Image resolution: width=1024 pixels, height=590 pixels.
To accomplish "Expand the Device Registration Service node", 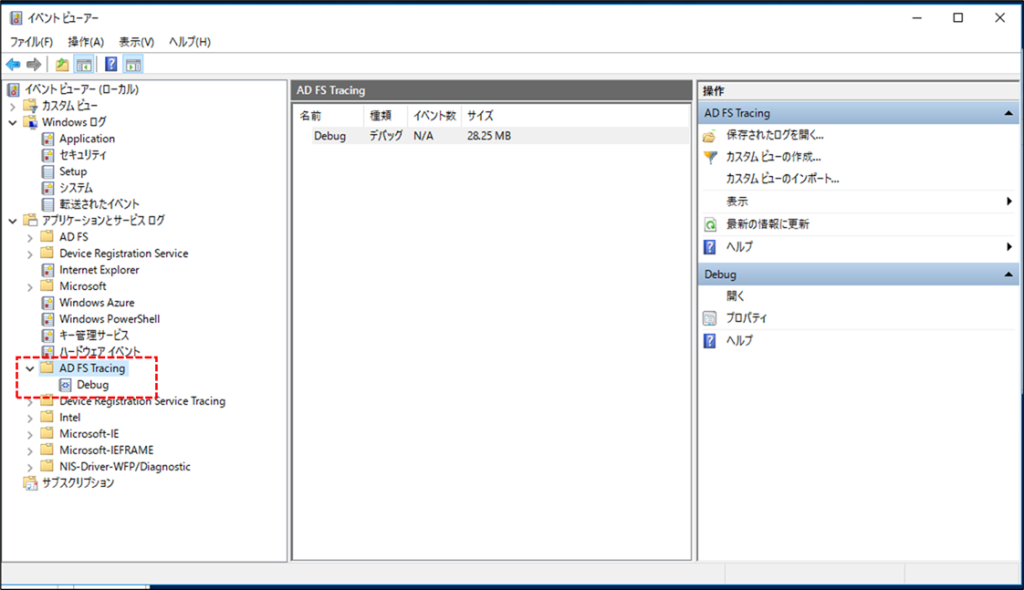I will [30, 254].
